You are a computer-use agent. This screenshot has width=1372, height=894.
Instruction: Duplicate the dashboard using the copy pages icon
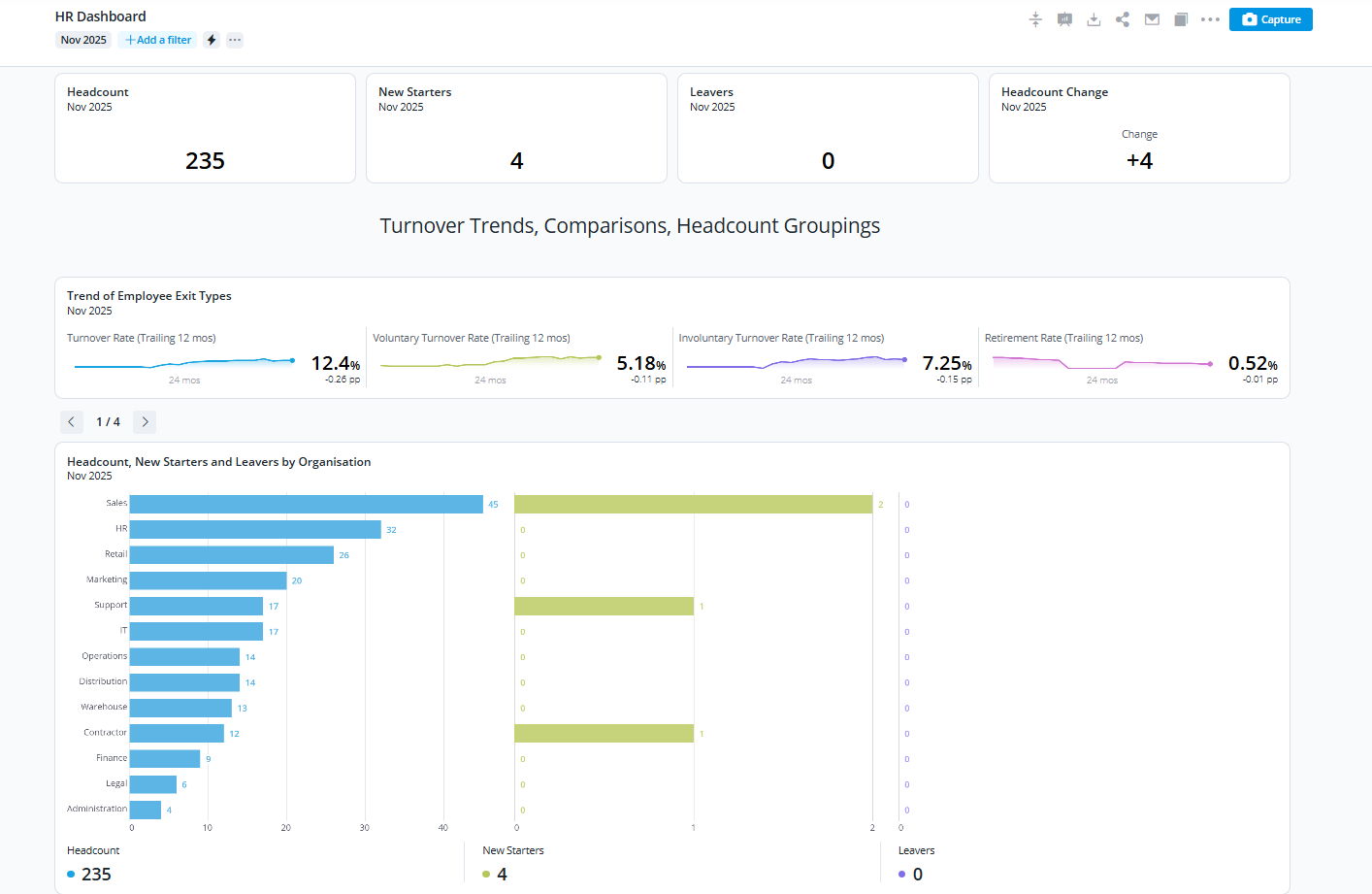pos(1181,18)
